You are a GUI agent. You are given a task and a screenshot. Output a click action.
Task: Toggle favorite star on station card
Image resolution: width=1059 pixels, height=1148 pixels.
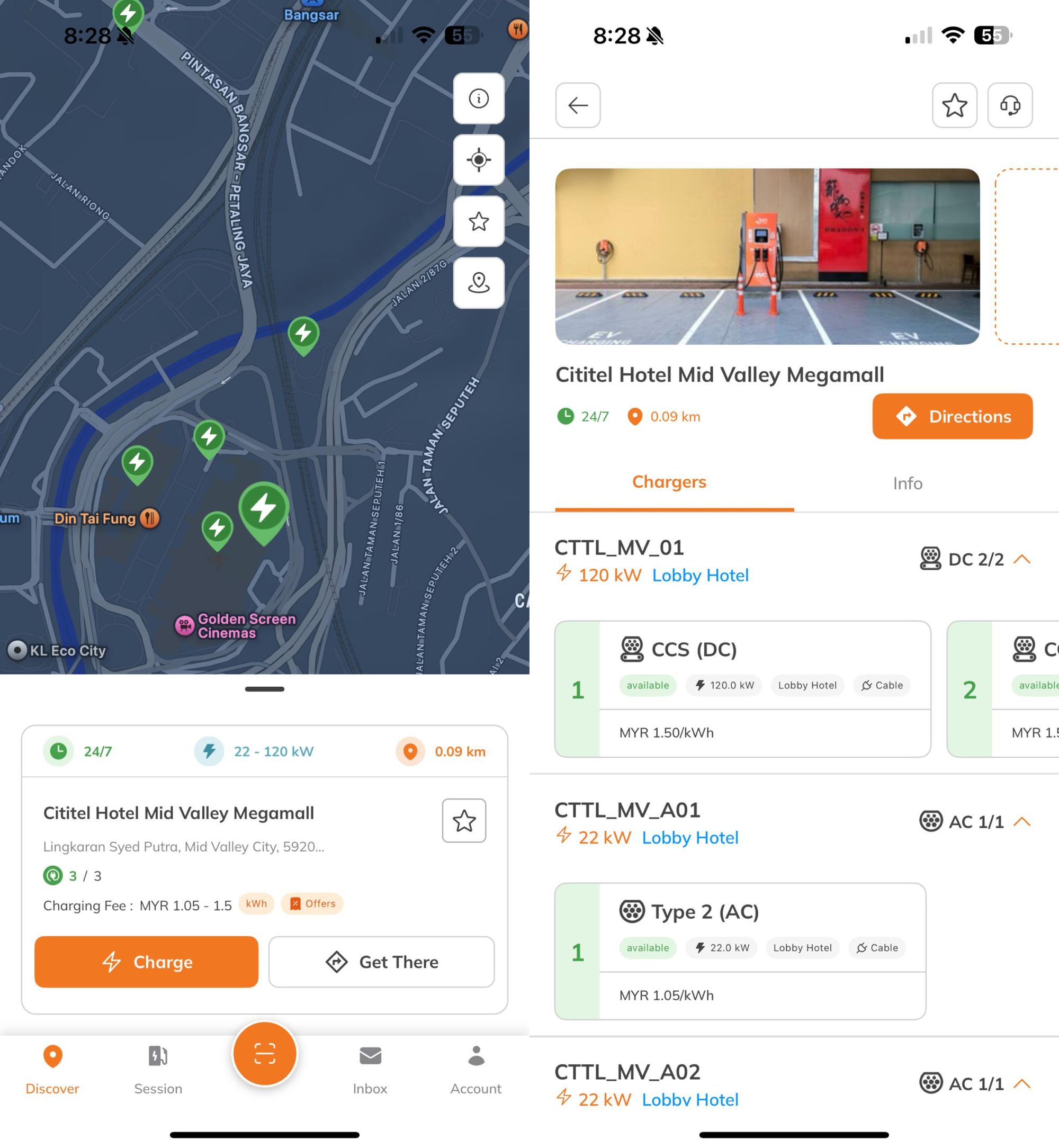click(464, 821)
